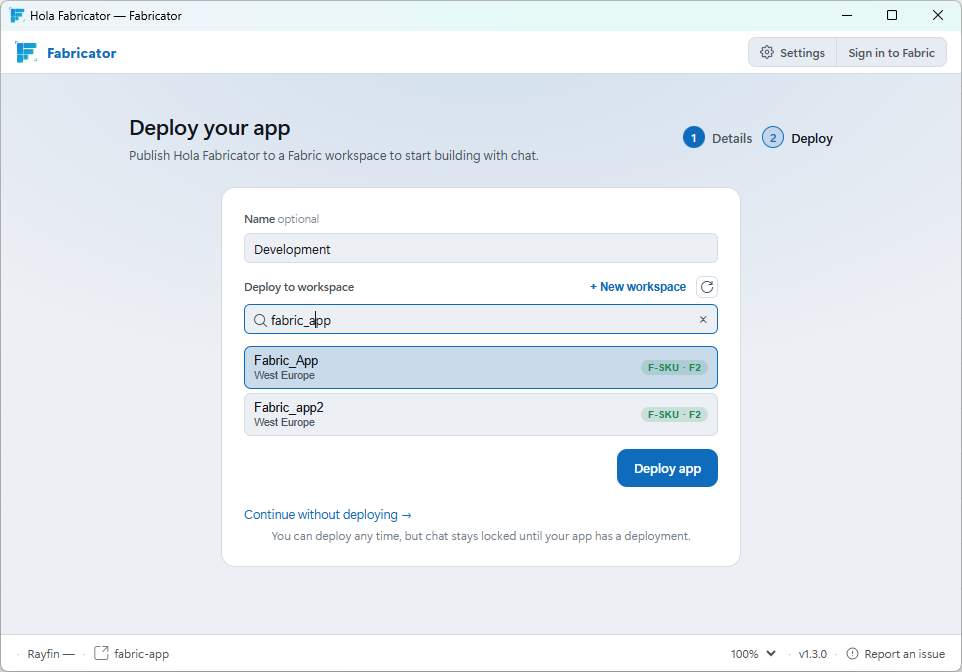Maximize the Fabricator window
The image size is (962, 672).
pyautogui.click(x=892, y=15)
